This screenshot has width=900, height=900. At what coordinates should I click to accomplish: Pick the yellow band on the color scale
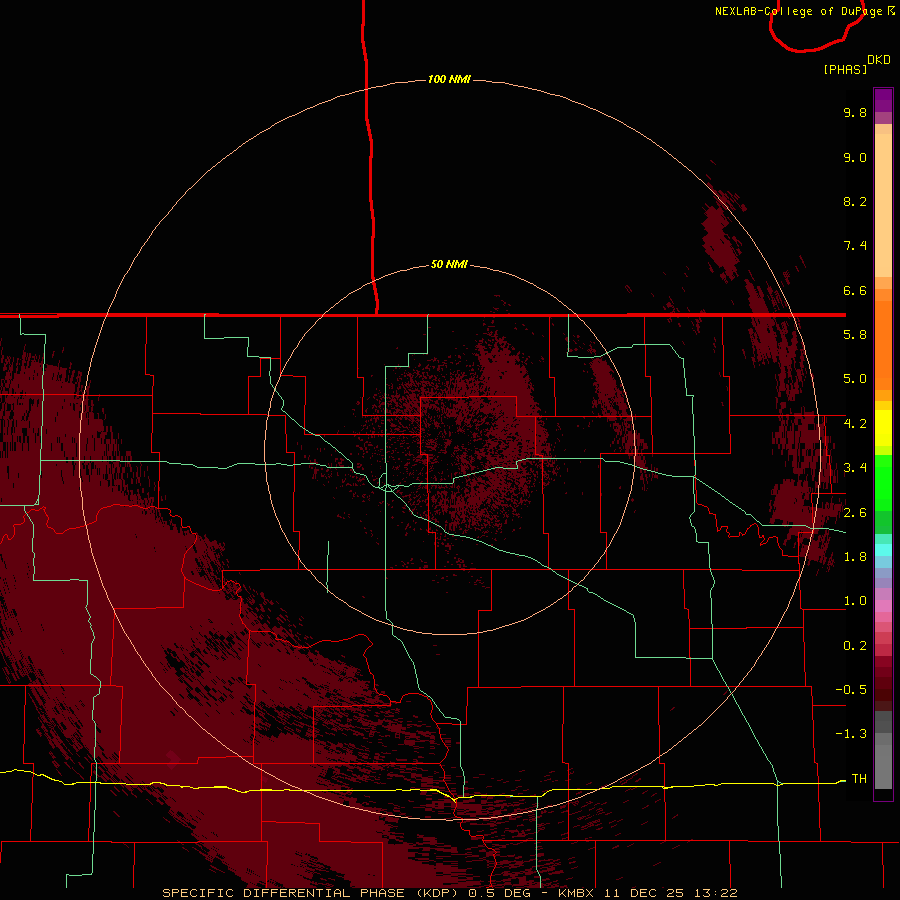883,428
